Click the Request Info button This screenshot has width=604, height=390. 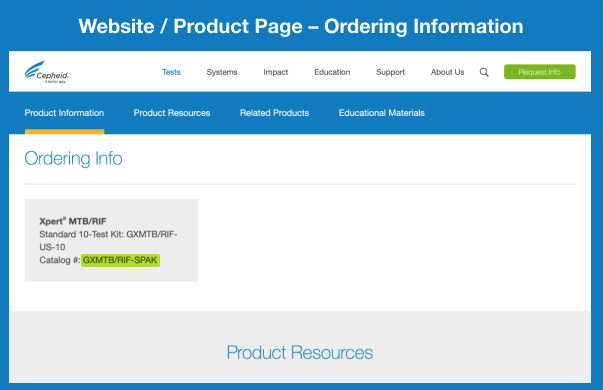point(539,72)
